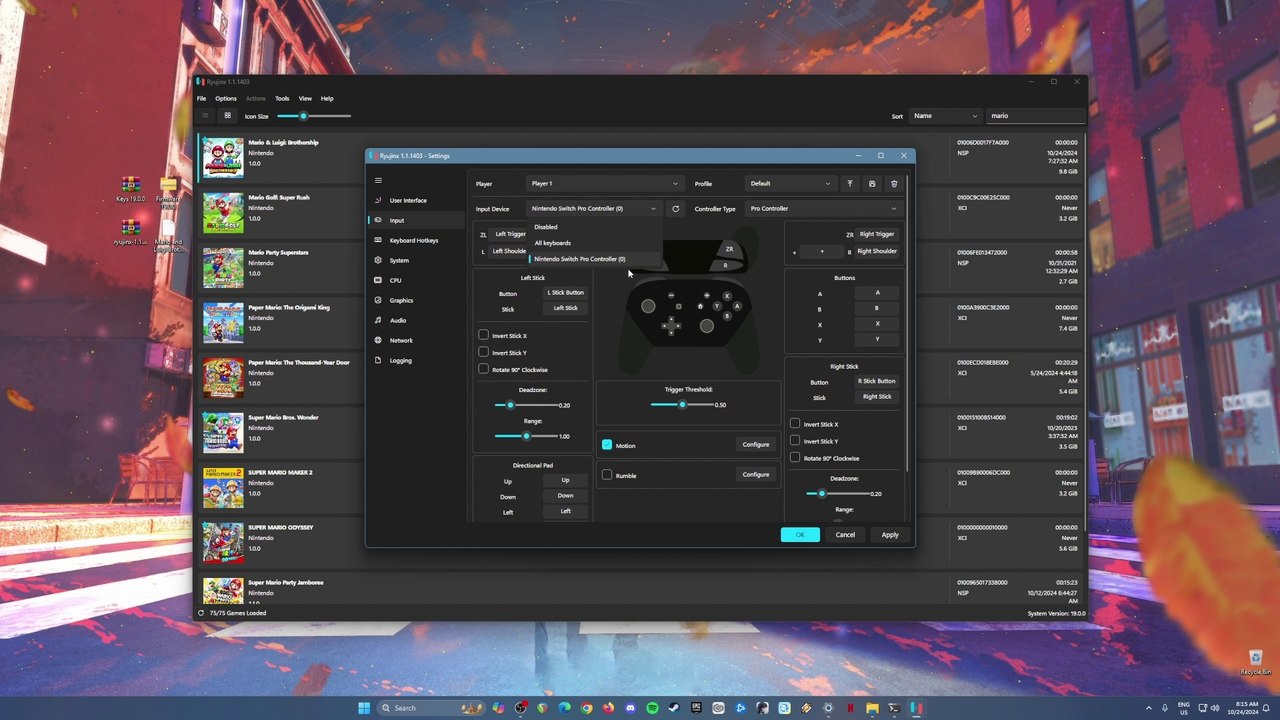
Task: Choose All keyboards from input device list
Action: [x=594, y=243]
